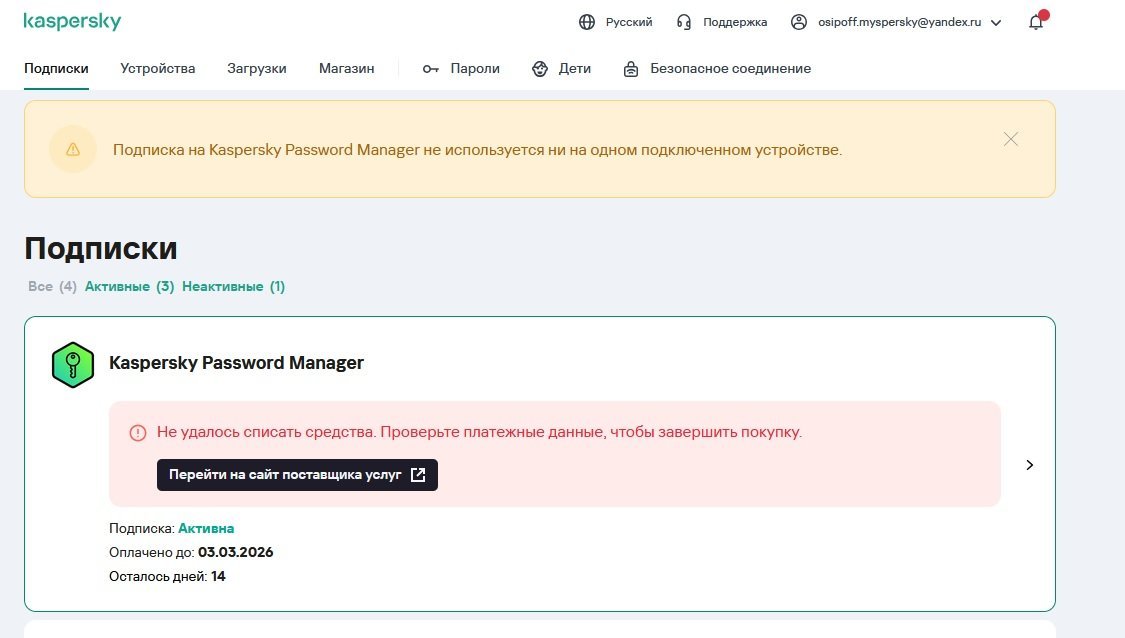1125x638 pixels.
Task: Go to the Загрузки tab
Action: tap(257, 69)
